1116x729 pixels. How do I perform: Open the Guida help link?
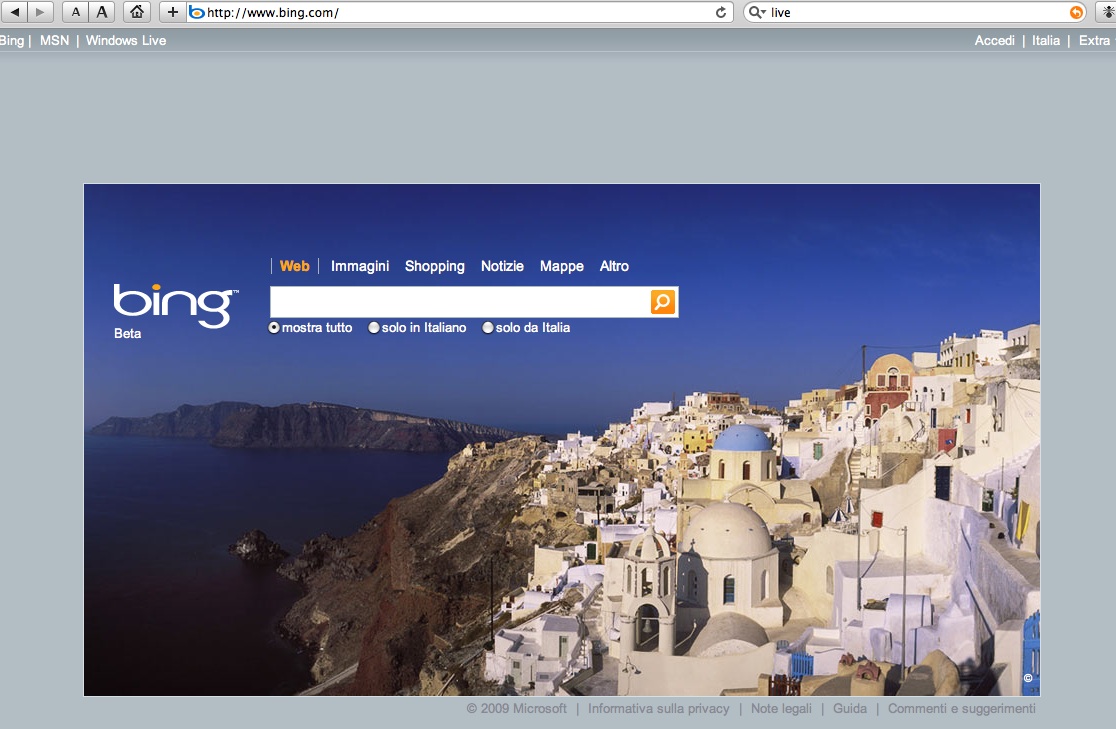point(850,708)
